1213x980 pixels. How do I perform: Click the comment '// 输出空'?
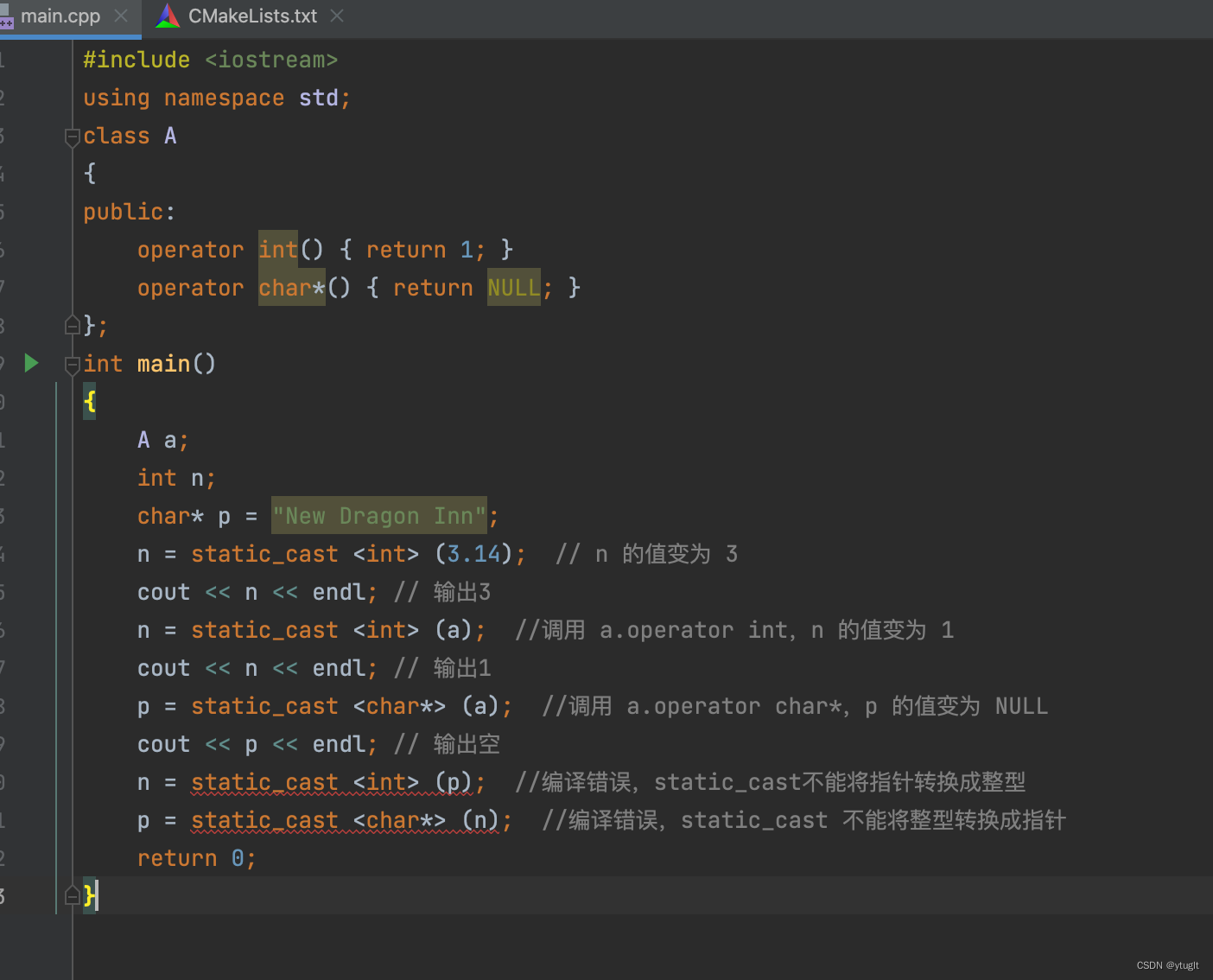[448, 744]
